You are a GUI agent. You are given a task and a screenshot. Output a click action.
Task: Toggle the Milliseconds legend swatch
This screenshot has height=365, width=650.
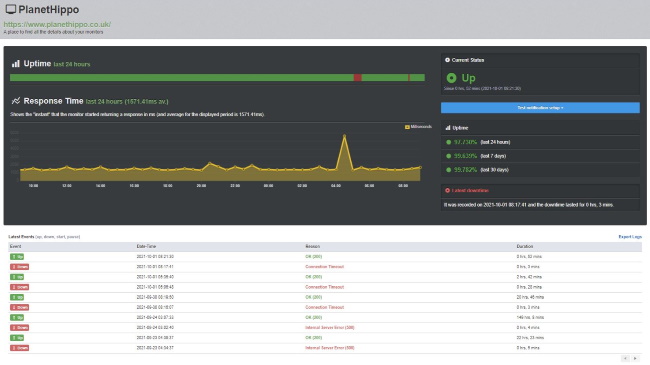tap(407, 127)
